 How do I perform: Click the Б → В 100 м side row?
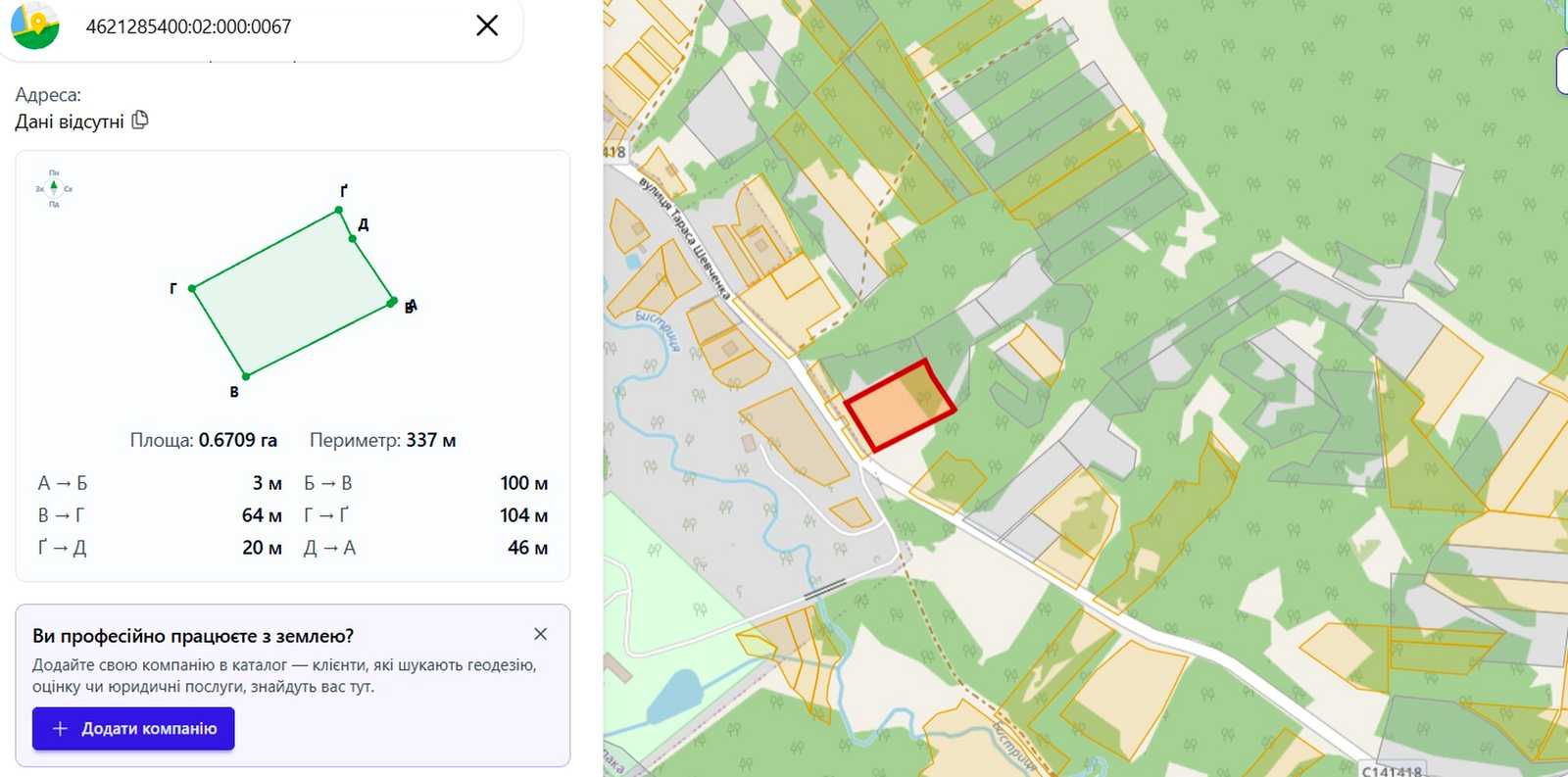(x=425, y=483)
